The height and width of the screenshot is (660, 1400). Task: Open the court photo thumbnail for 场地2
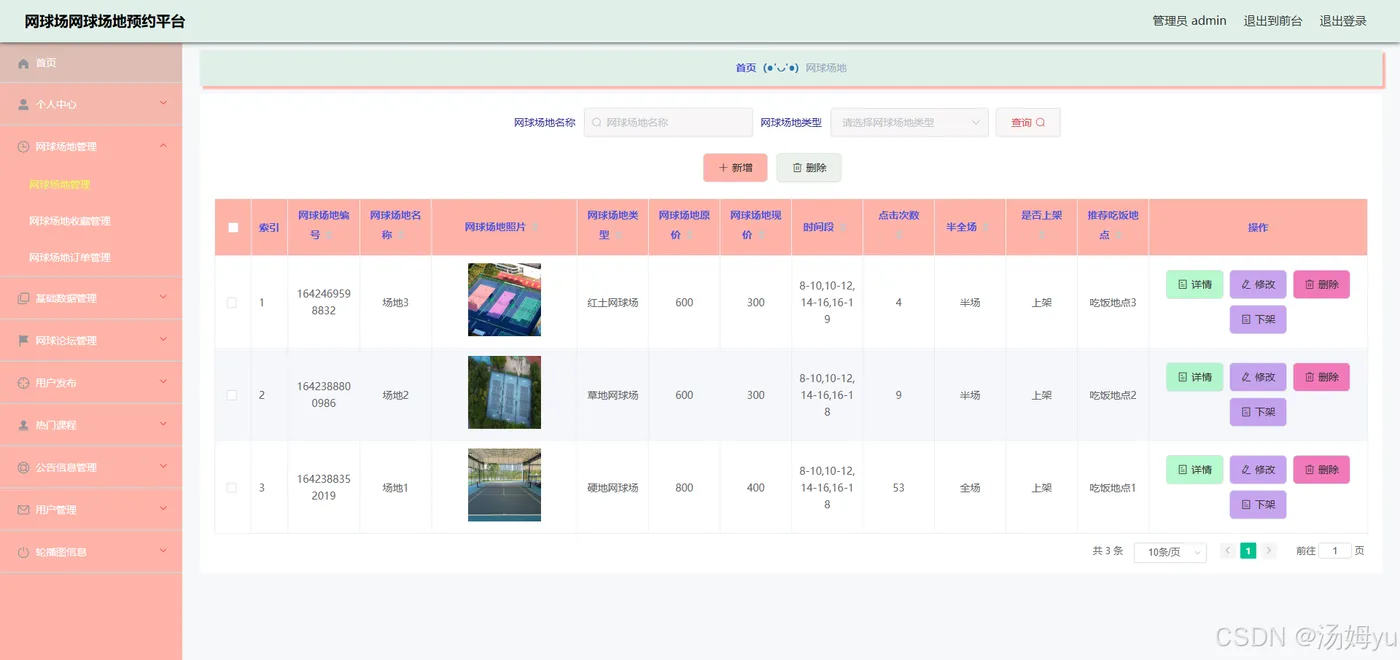[x=504, y=392]
